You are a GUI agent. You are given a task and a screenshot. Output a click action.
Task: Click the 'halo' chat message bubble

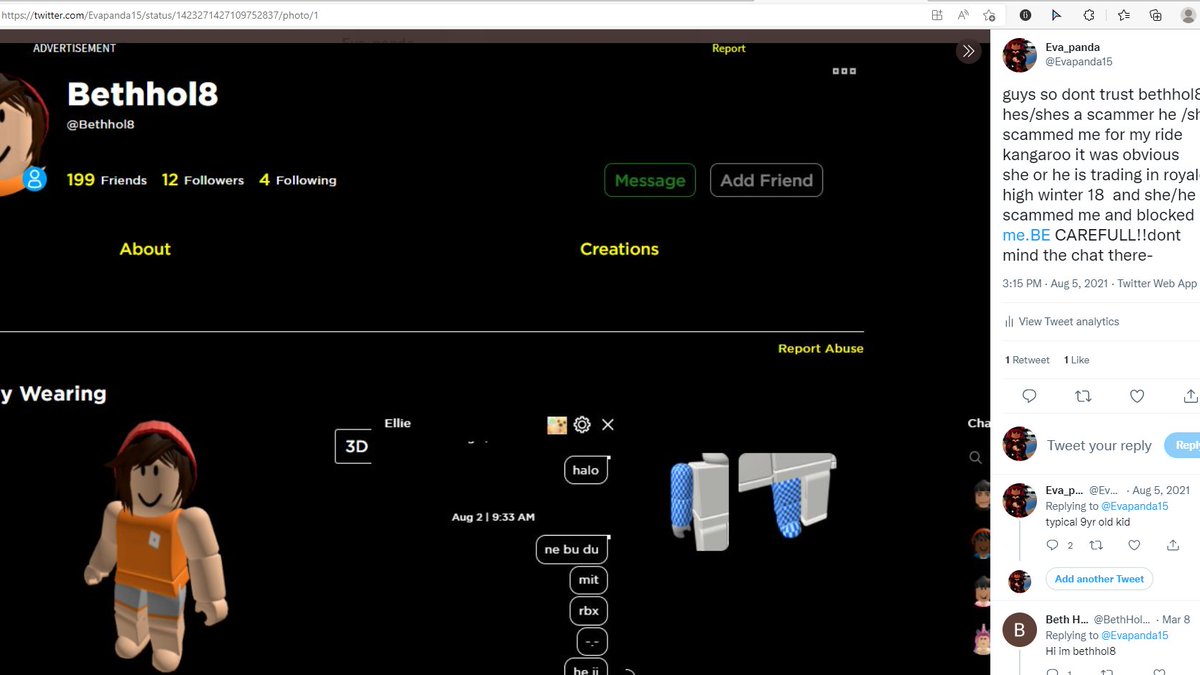(x=586, y=470)
